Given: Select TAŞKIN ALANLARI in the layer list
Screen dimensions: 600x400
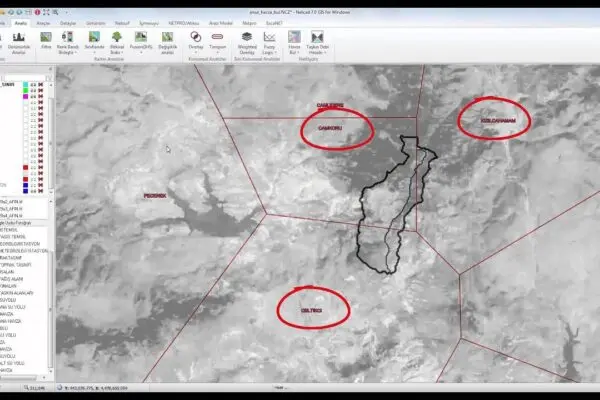Looking at the screenshot, I should (x=17, y=293).
